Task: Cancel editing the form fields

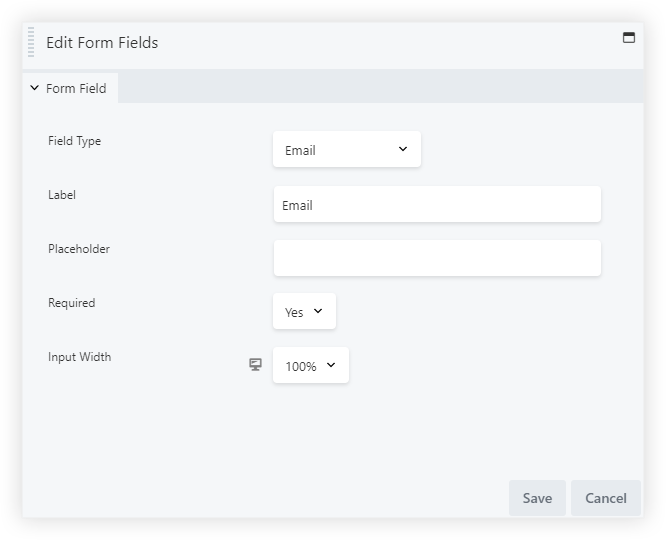Action: coord(605,498)
